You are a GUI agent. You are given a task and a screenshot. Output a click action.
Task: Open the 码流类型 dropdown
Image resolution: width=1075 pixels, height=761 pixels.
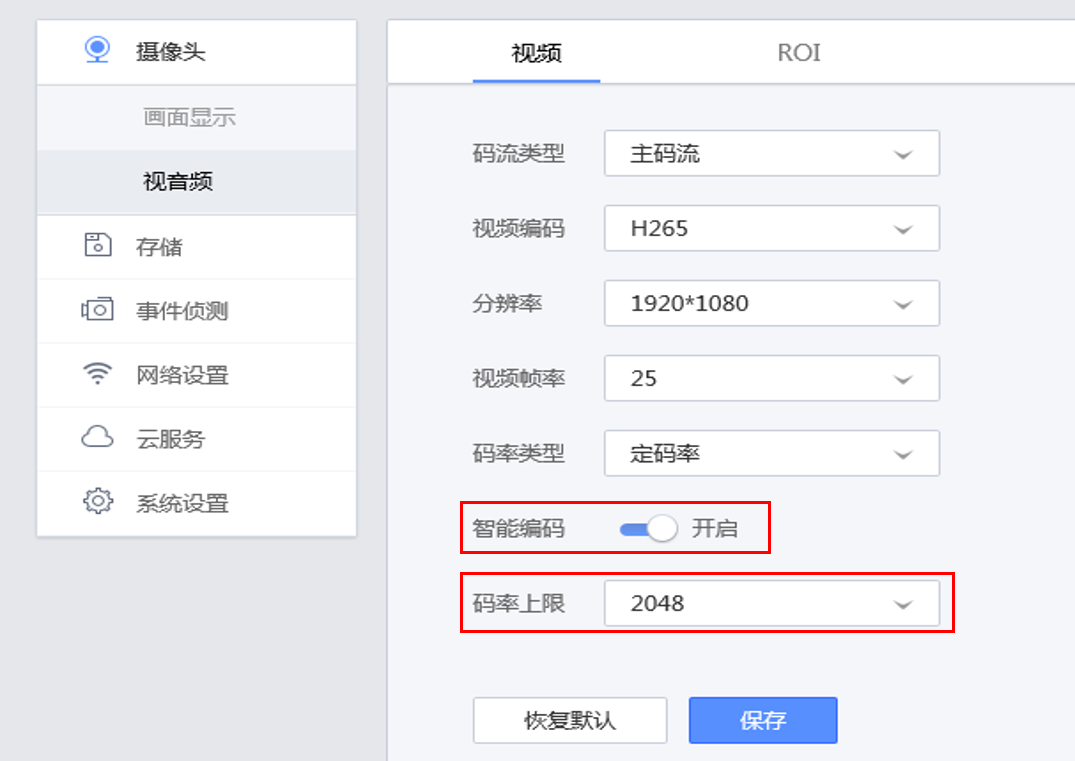[x=771, y=154]
